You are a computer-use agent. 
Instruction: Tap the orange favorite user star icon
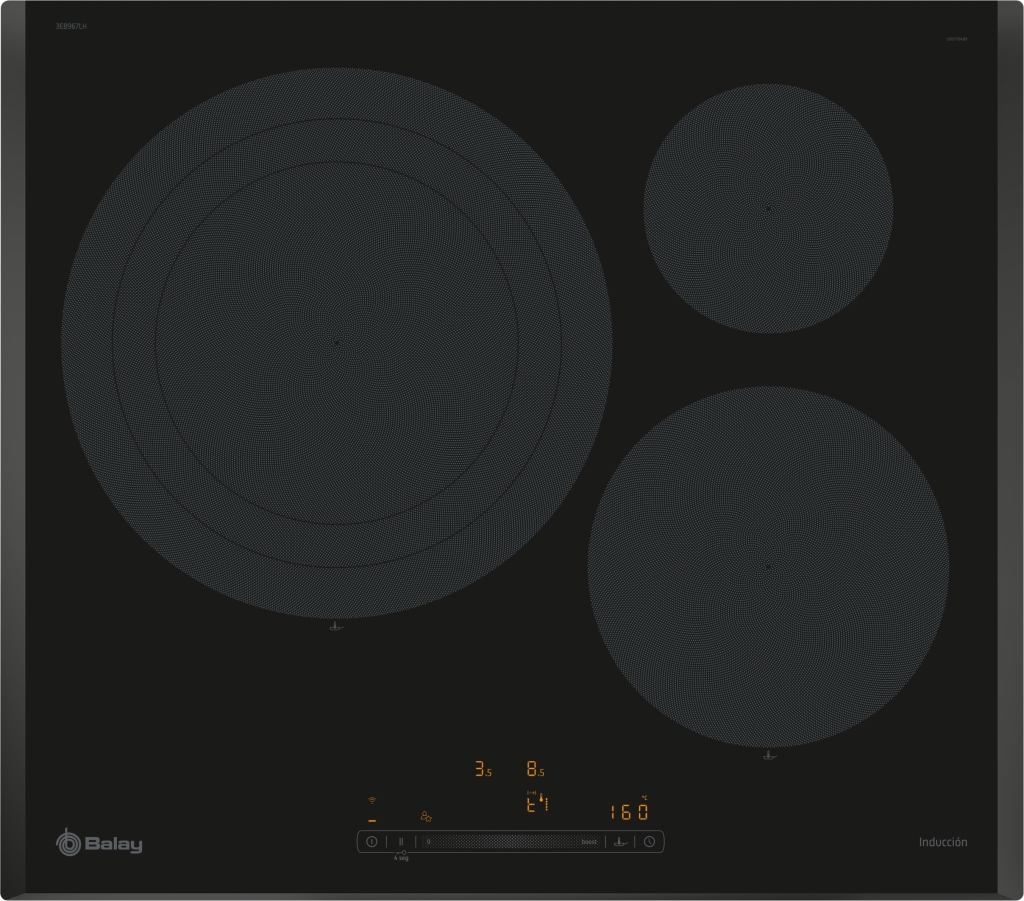tap(426, 816)
